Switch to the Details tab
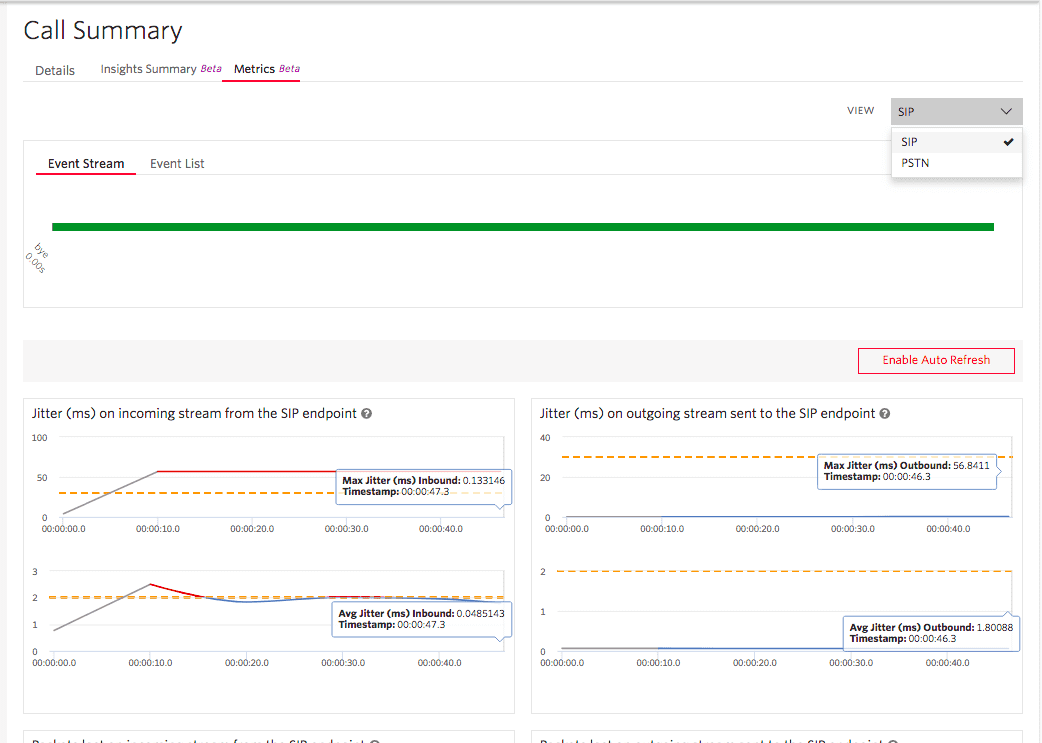The image size is (1042, 743). point(55,71)
